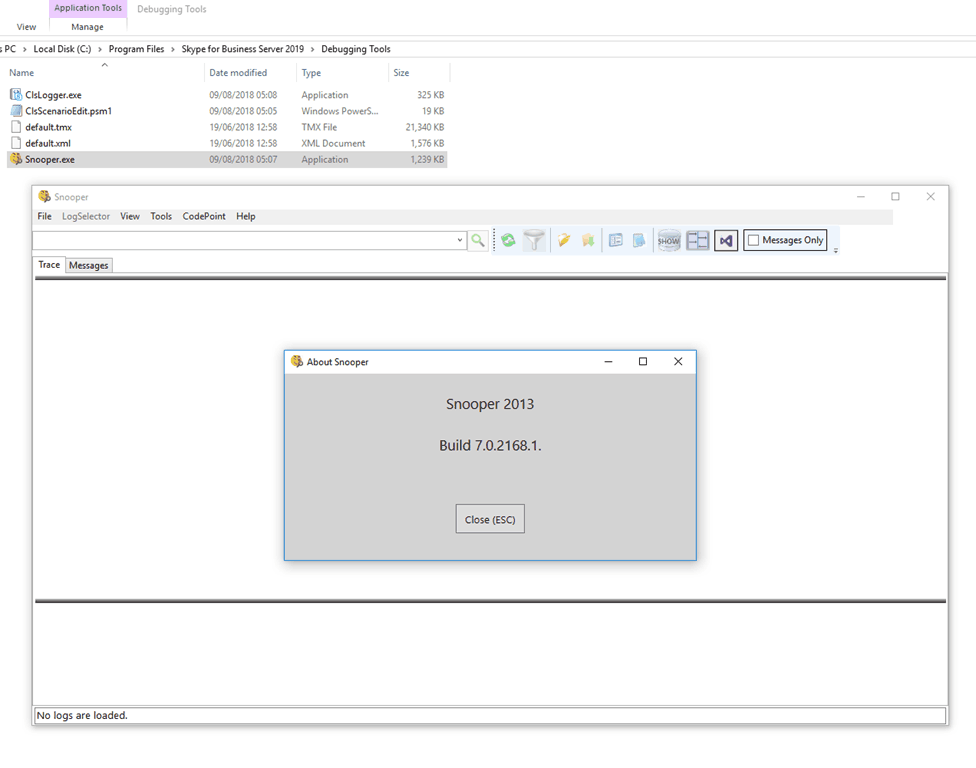This screenshot has height=768, width=976.
Task: Open the search box dropdown arrow
Action: coord(460,240)
